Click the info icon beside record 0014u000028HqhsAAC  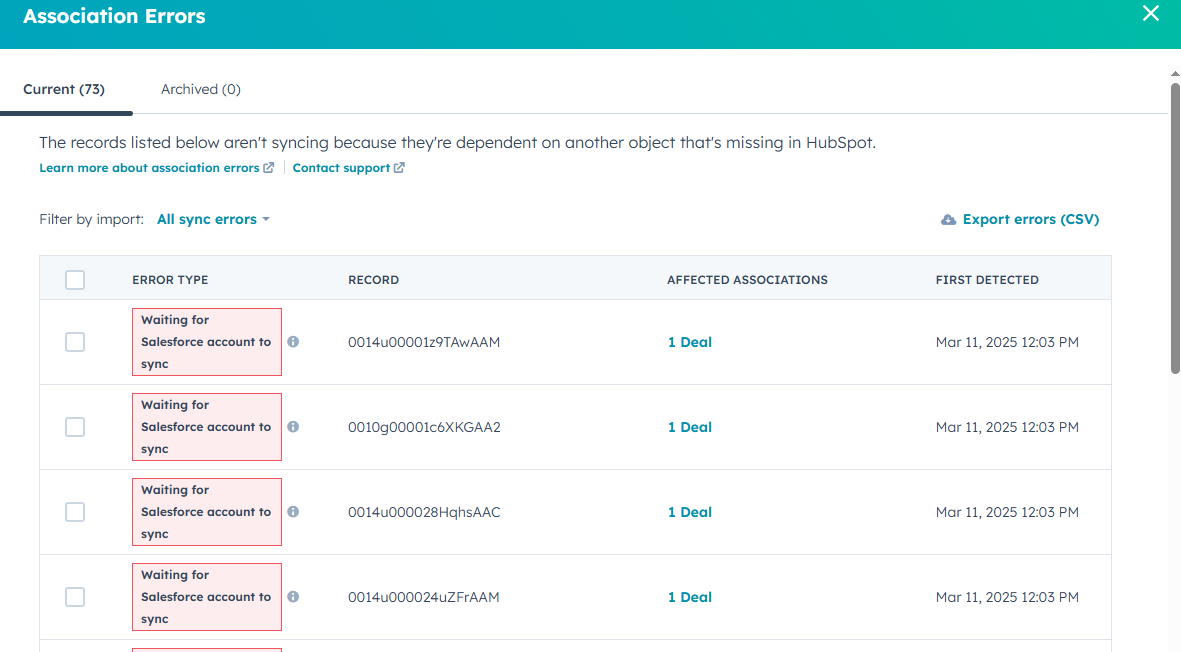pos(293,512)
